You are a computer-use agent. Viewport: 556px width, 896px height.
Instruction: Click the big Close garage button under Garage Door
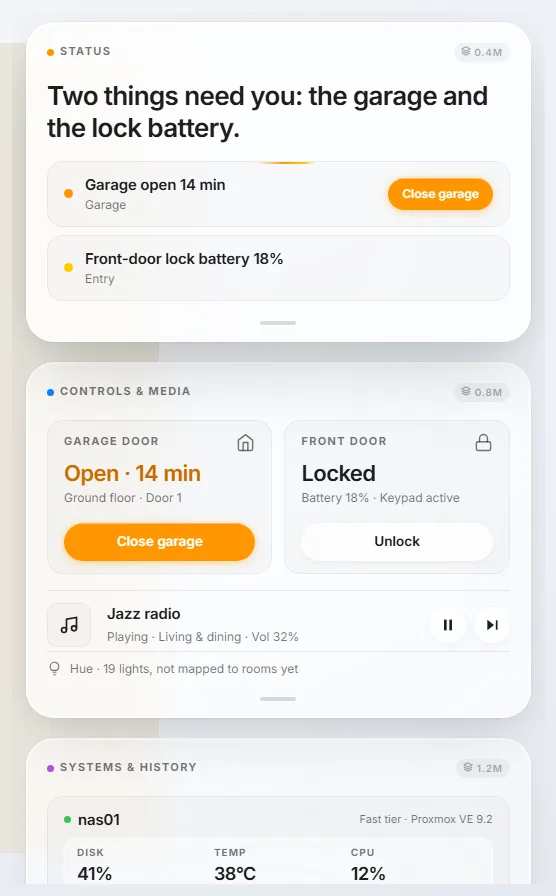159,541
